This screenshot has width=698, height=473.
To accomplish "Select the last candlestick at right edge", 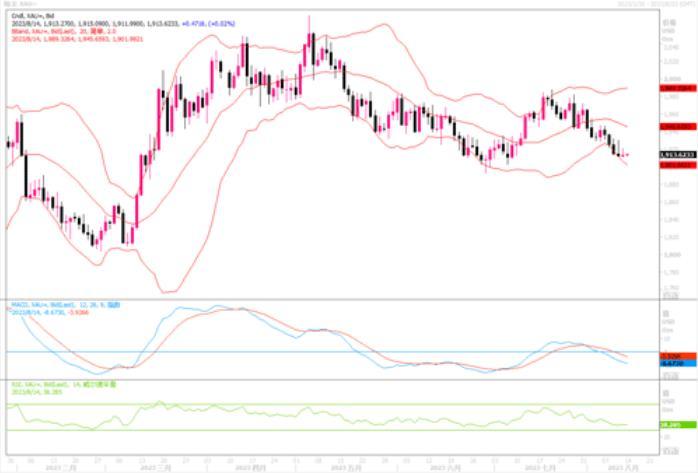I will click(626, 154).
